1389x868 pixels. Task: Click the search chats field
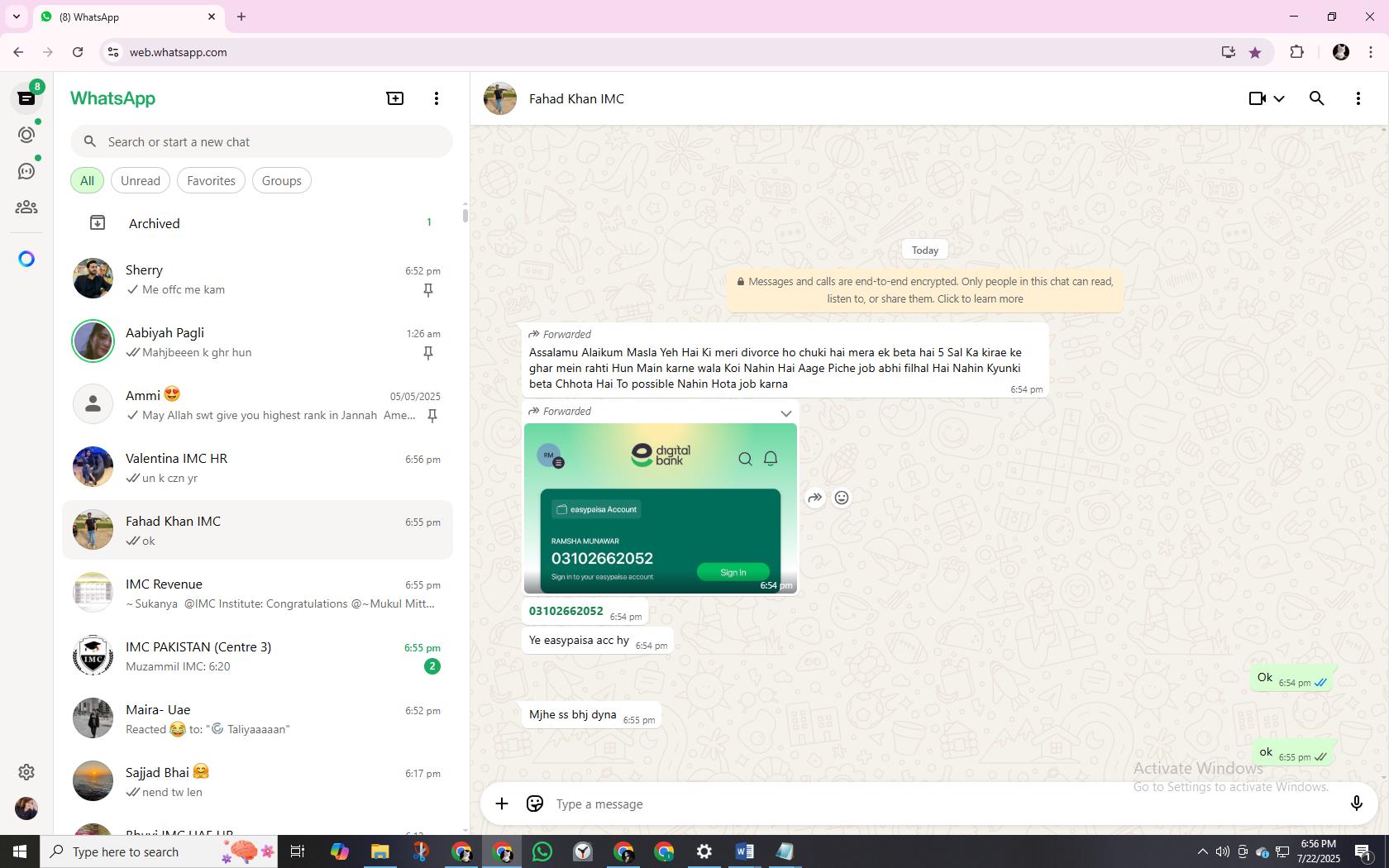point(261,141)
